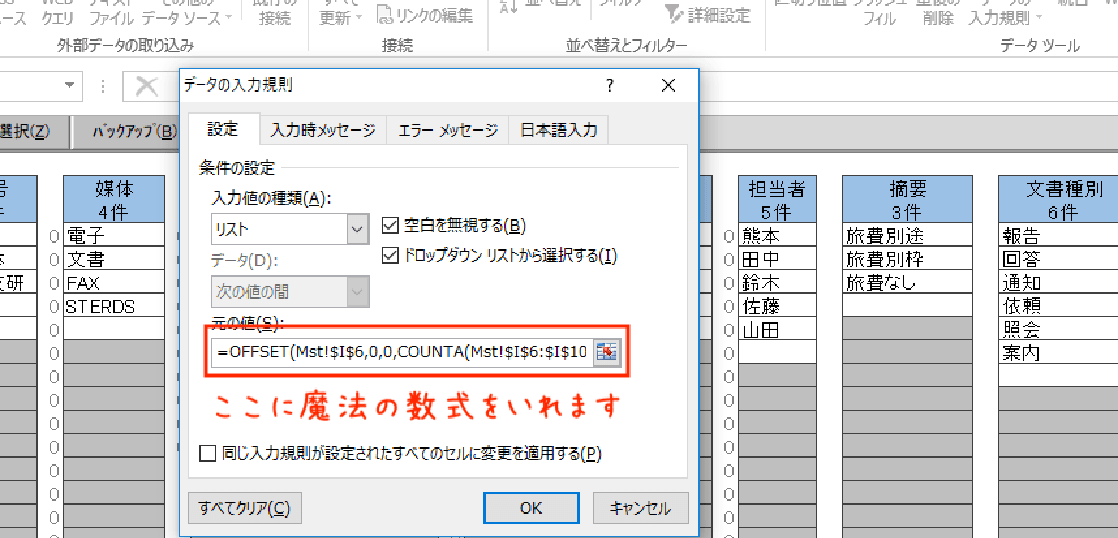Screen dimensions: 1118x538
Task: Switch to the 設定 tab
Action: click(222, 130)
